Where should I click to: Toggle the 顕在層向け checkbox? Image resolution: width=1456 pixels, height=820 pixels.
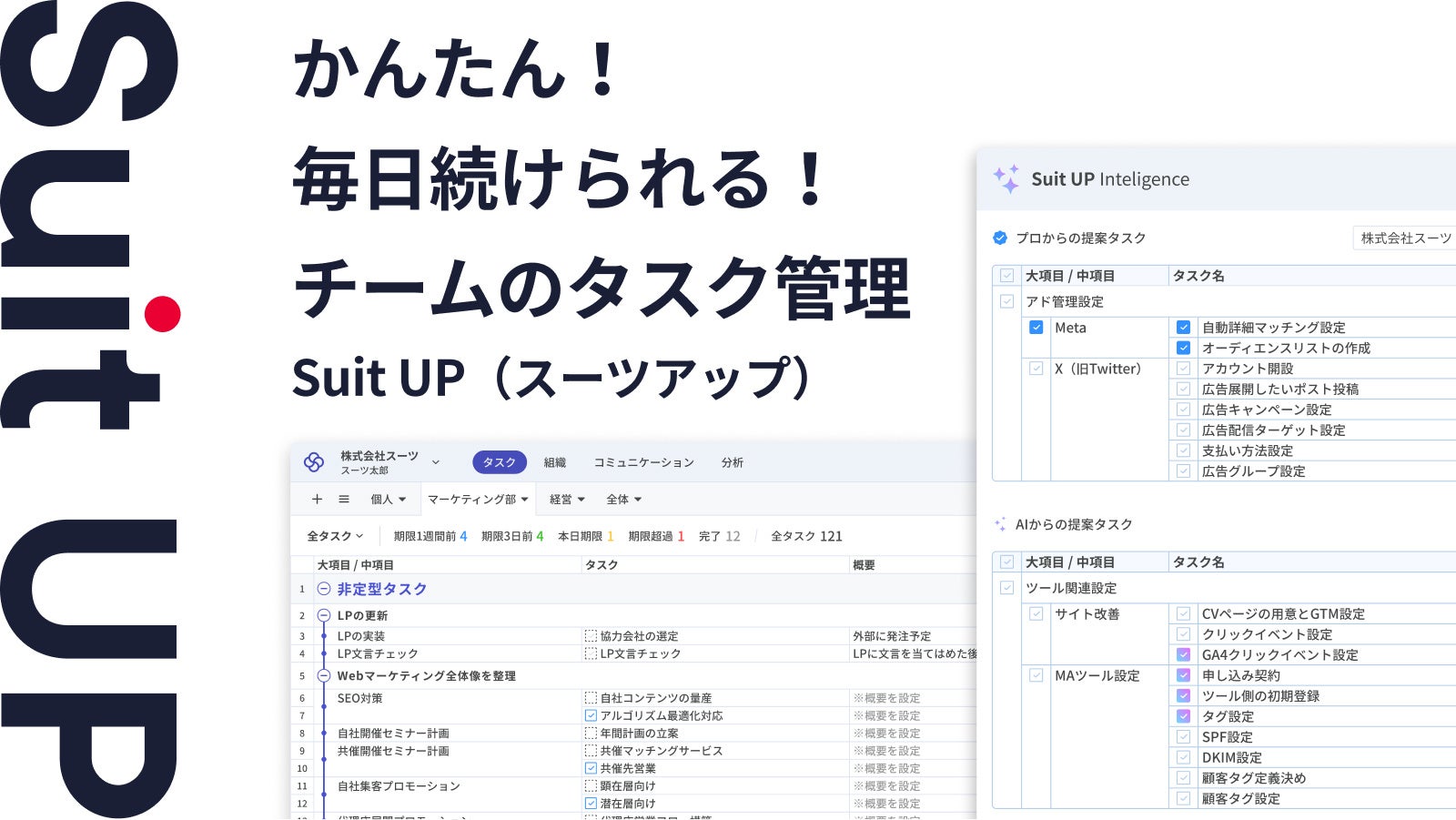pyautogui.click(x=591, y=785)
